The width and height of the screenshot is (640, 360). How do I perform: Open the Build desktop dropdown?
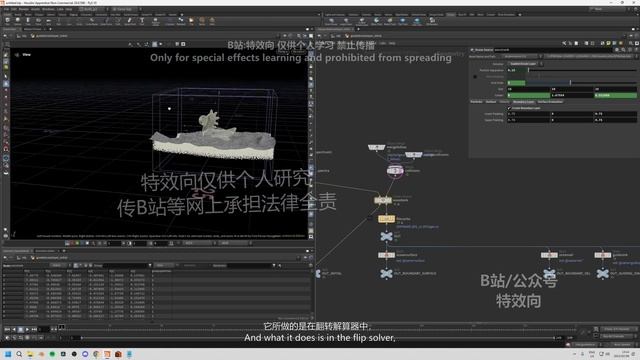coord(93,9)
